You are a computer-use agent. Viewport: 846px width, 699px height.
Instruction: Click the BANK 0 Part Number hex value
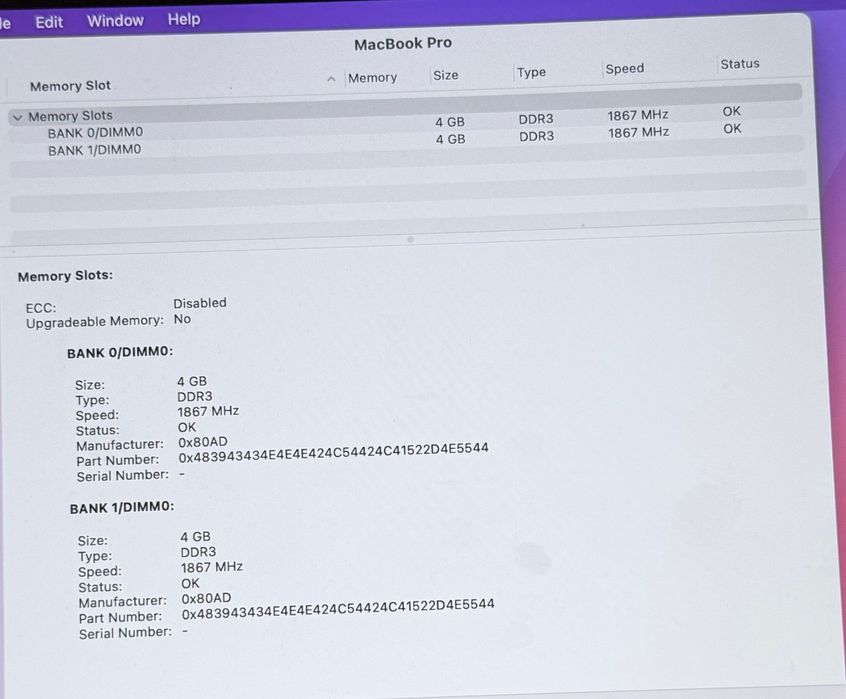[x=333, y=453]
